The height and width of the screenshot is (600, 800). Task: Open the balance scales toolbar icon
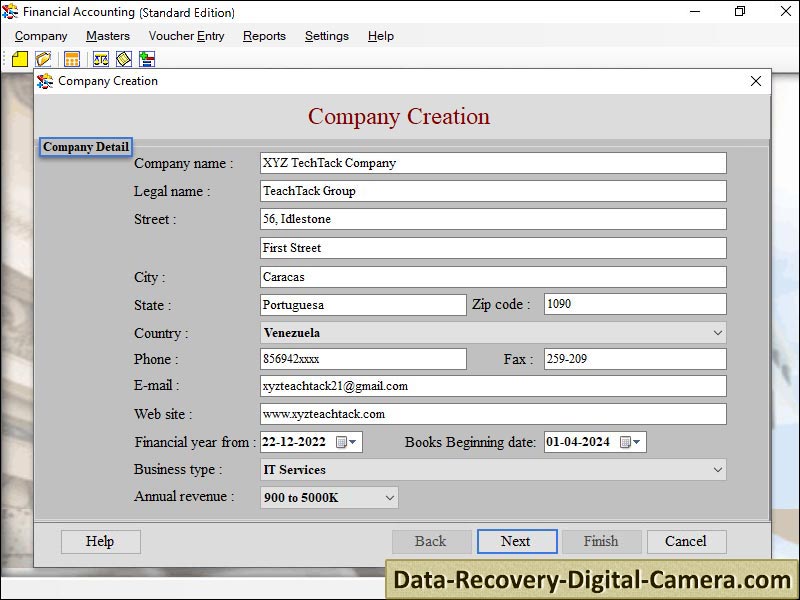(100, 59)
